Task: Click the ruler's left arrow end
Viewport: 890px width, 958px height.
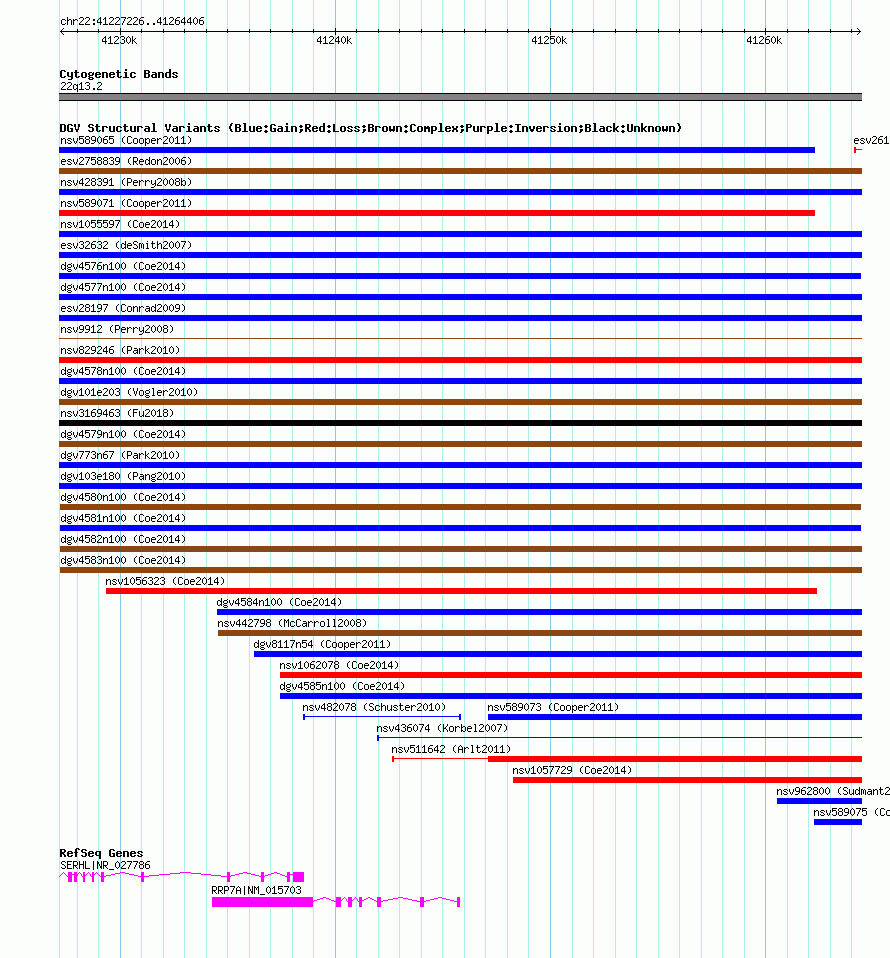Action: click(x=62, y=31)
